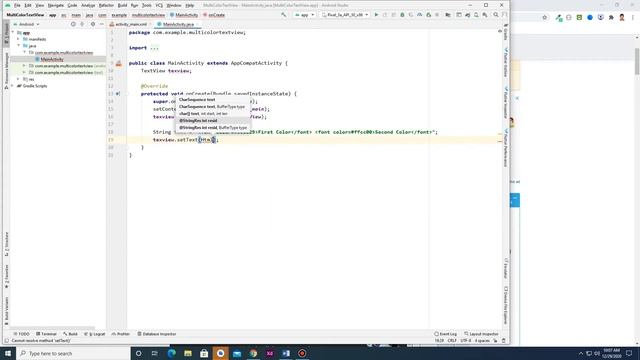Toggle the Emulator side tab

pyautogui.click(x=506, y=268)
